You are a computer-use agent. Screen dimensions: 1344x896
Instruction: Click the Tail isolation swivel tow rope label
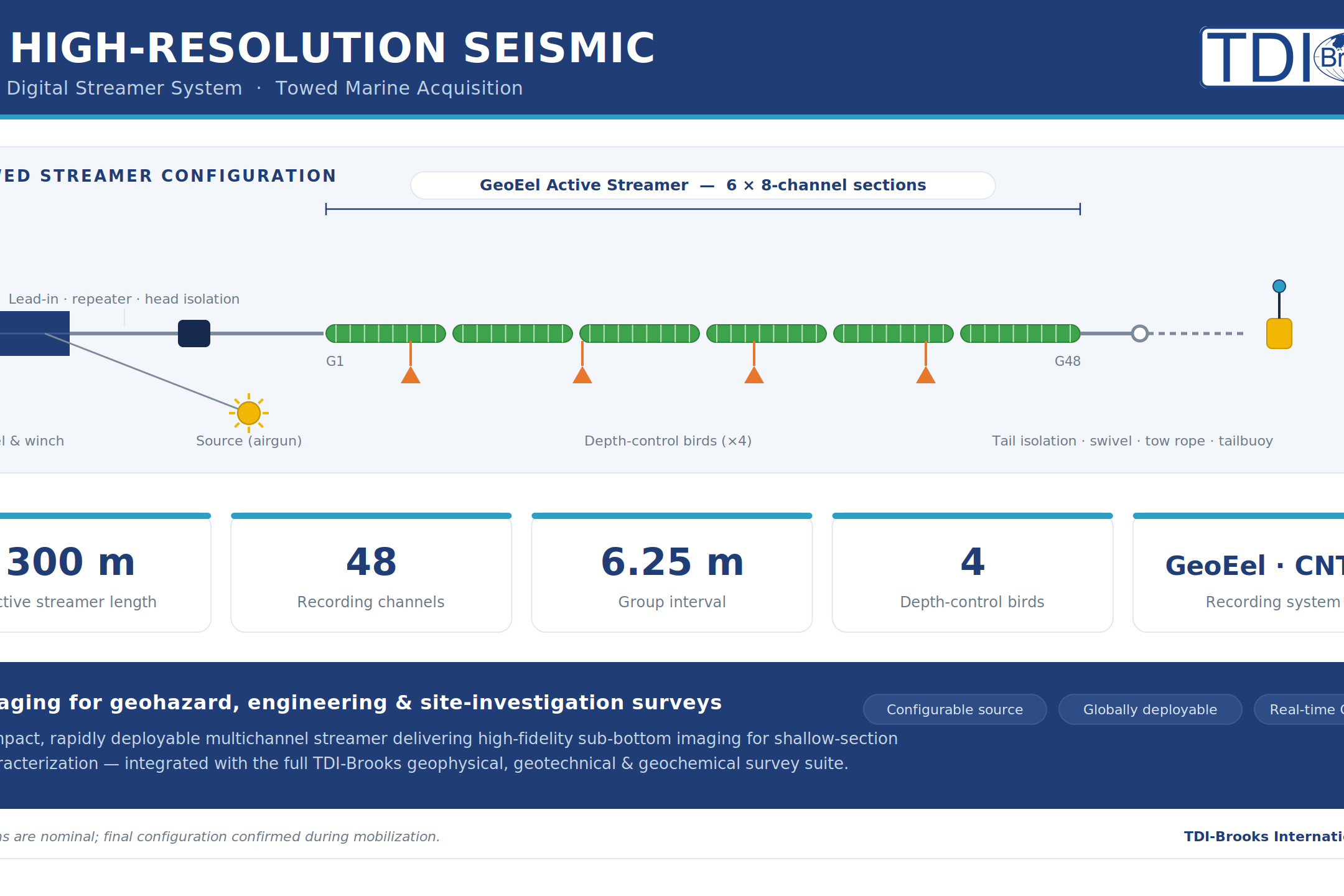pos(1132,441)
